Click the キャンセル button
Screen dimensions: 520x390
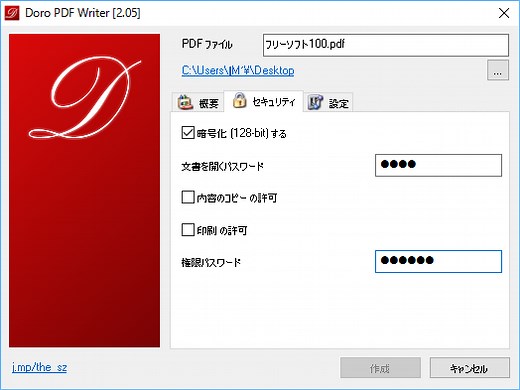click(470, 368)
